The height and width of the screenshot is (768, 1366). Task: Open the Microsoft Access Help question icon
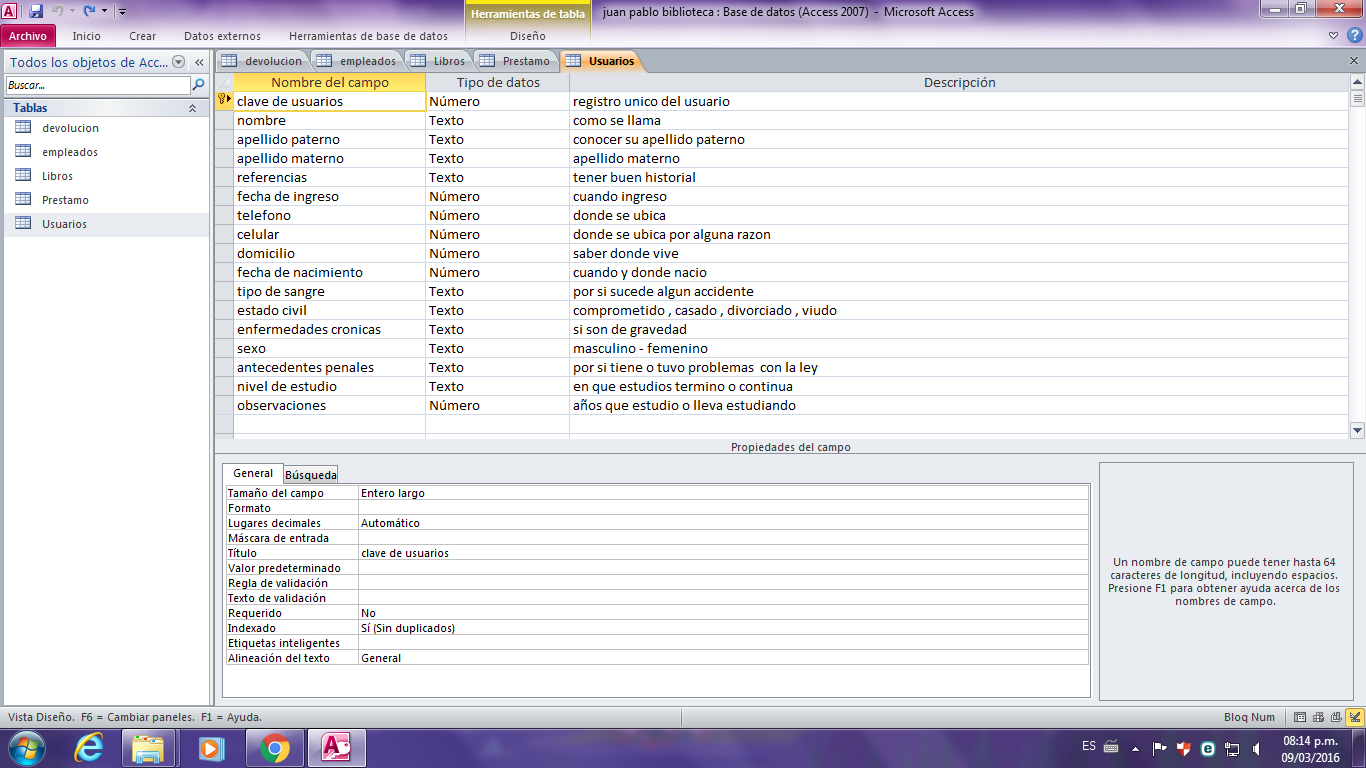(1354, 36)
